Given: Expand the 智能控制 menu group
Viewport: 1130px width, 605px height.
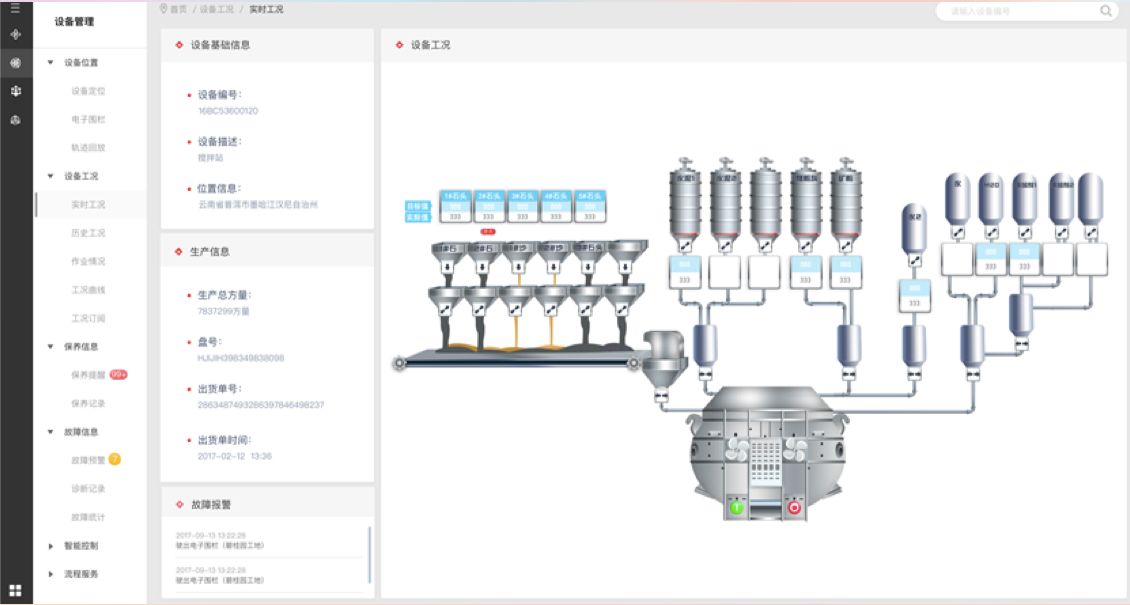Looking at the screenshot, I should [x=51, y=546].
